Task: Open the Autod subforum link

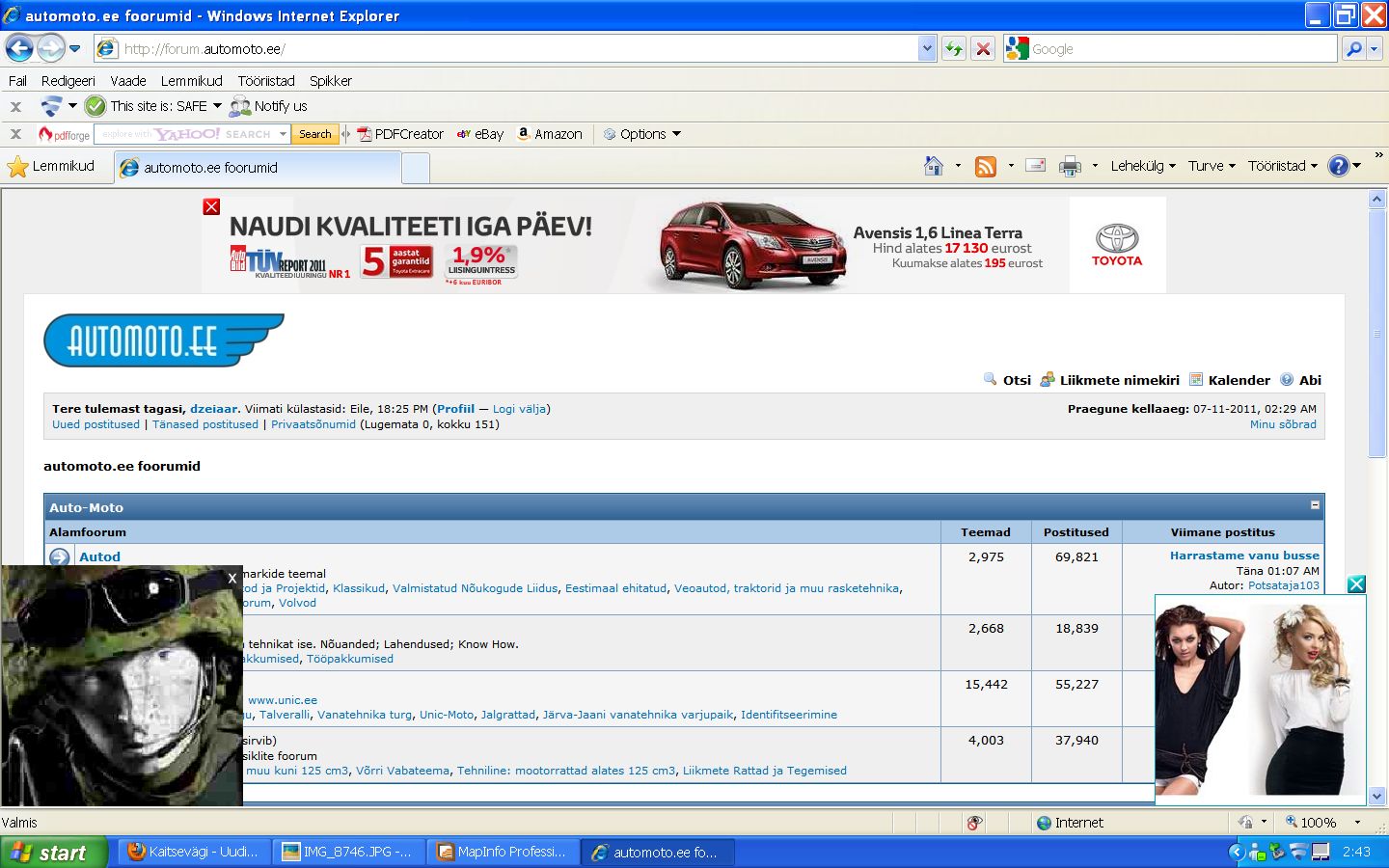Action: click(99, 556)
